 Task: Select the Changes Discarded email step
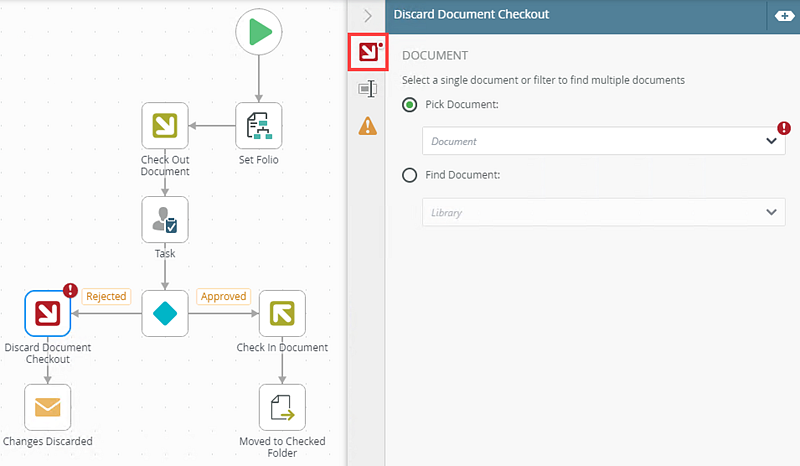[47, 407]
